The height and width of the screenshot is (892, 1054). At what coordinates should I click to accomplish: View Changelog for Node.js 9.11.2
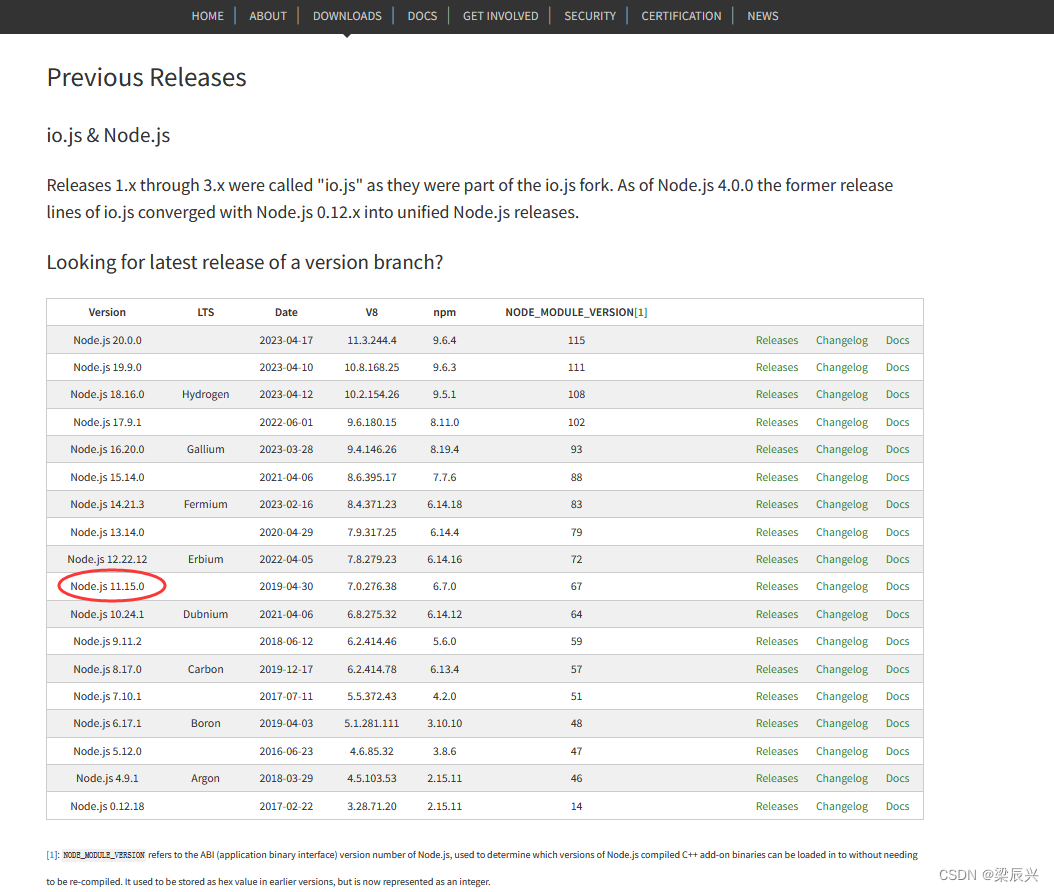(842, 641)
